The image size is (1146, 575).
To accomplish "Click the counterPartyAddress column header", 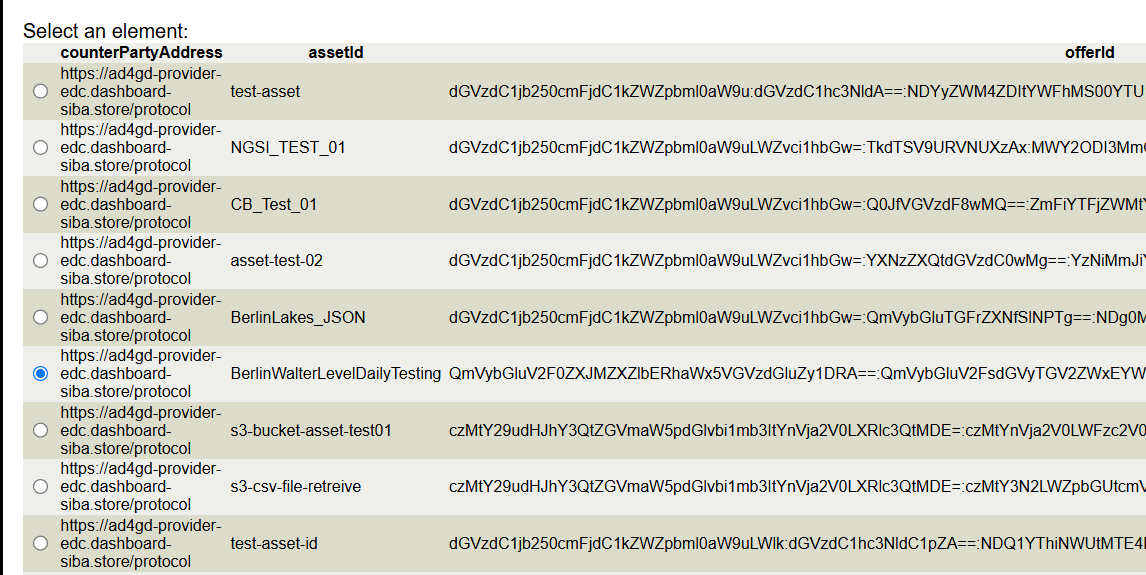I will click(141, 52).
